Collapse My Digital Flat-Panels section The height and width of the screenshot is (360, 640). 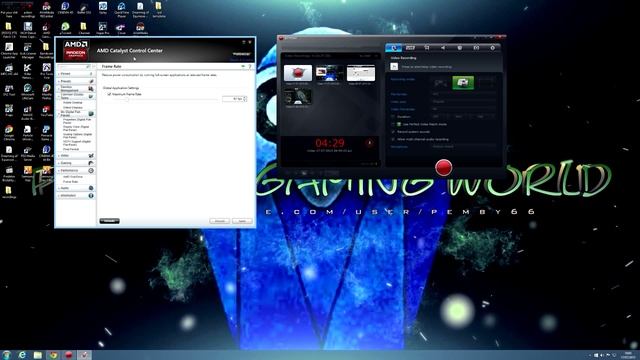[76, 113]
